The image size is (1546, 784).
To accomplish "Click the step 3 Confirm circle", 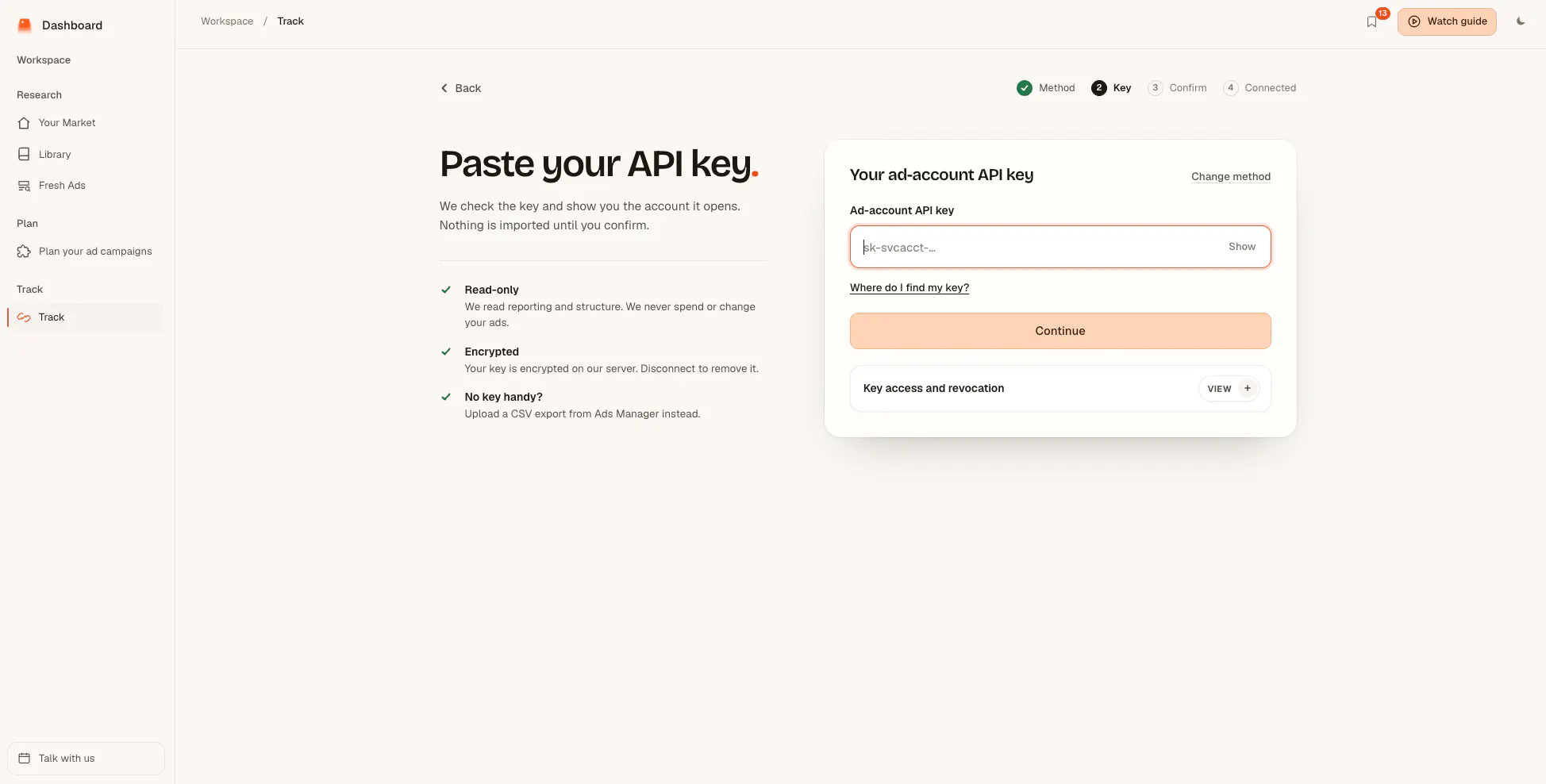I will click(1156, 88).
